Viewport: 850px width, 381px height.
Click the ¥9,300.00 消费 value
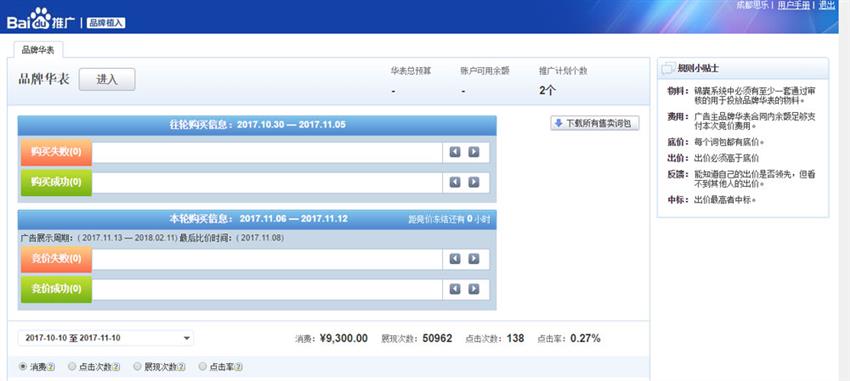coord(344,339)
